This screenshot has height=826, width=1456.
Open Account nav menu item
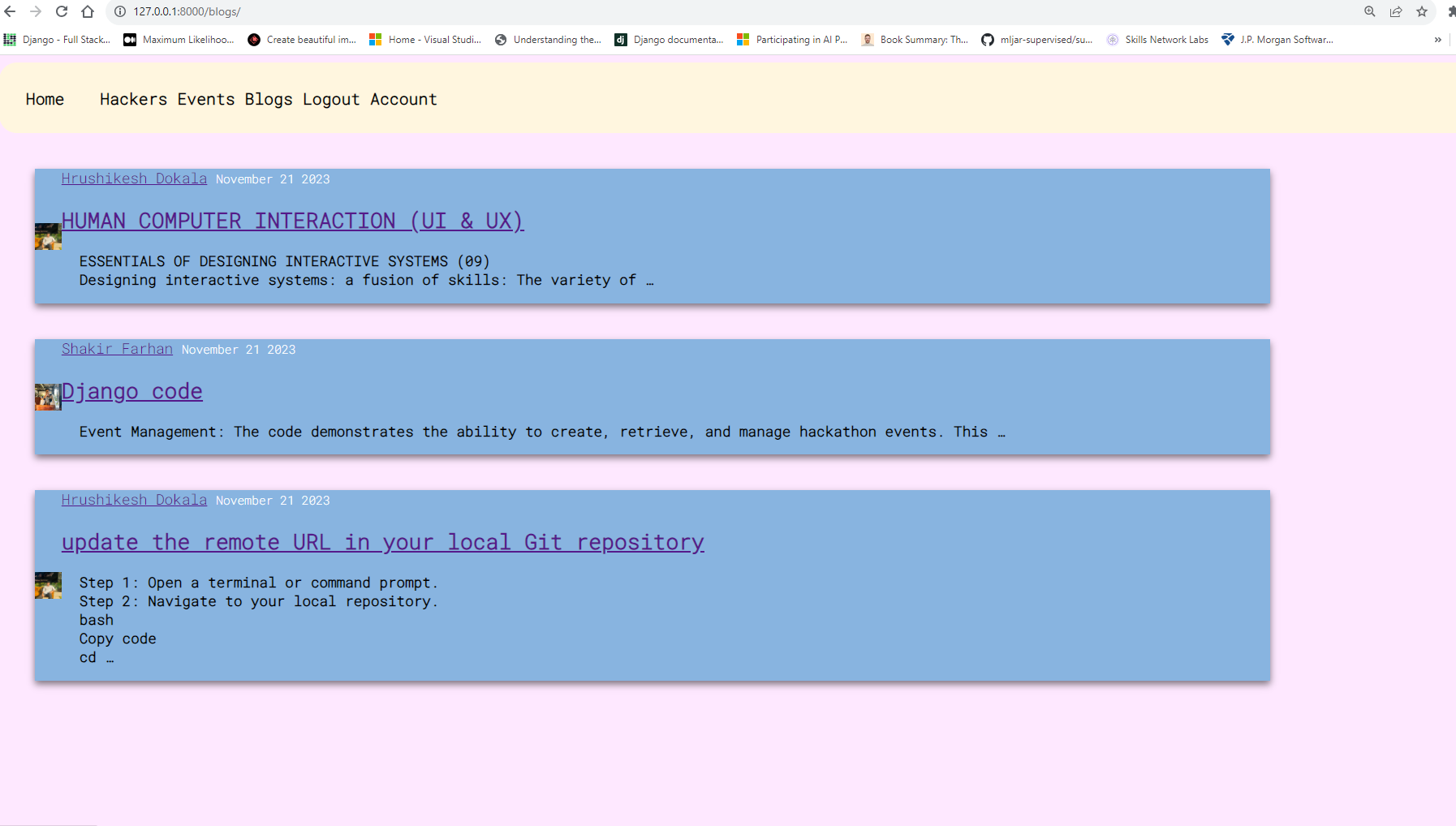tap(403, 99)
